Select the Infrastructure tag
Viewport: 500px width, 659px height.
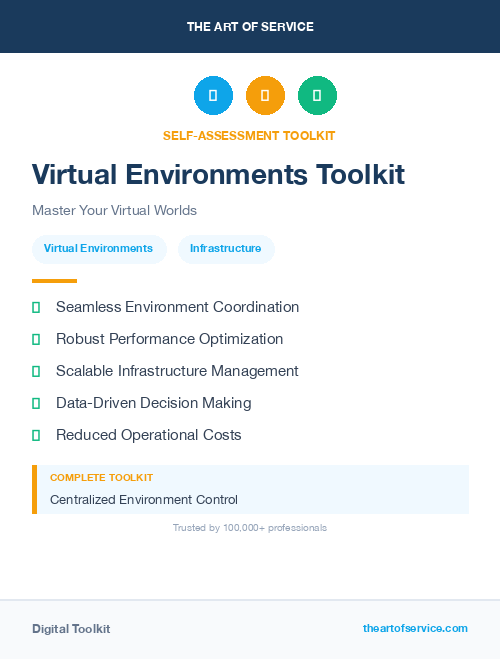pos(226,249)
